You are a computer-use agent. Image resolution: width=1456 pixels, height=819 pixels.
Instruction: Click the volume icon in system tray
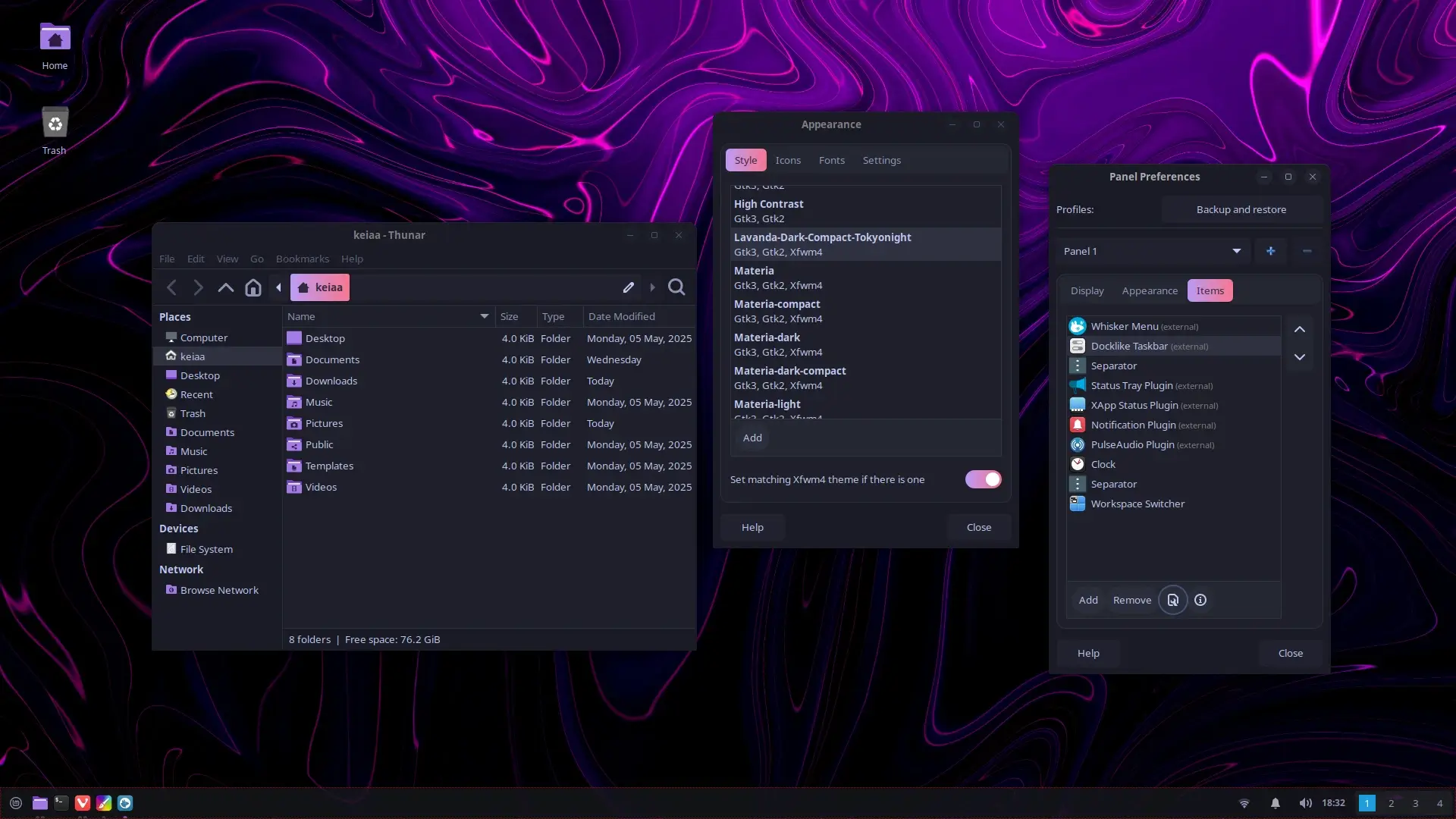point(1304,803)
